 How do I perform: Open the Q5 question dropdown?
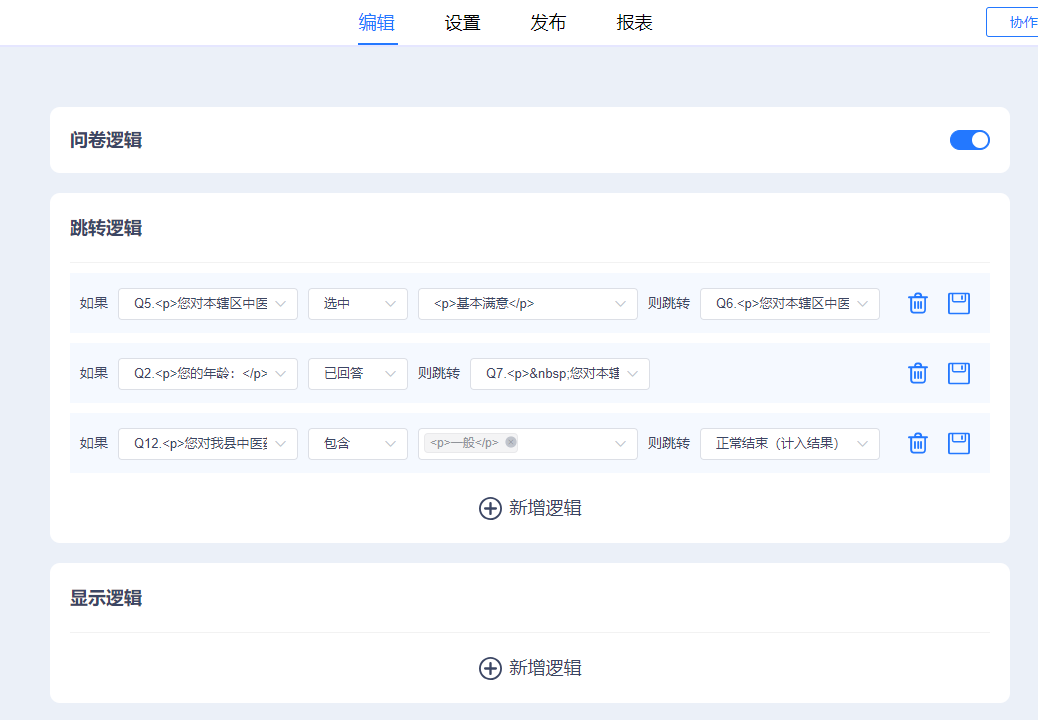(x=208, y=304)
